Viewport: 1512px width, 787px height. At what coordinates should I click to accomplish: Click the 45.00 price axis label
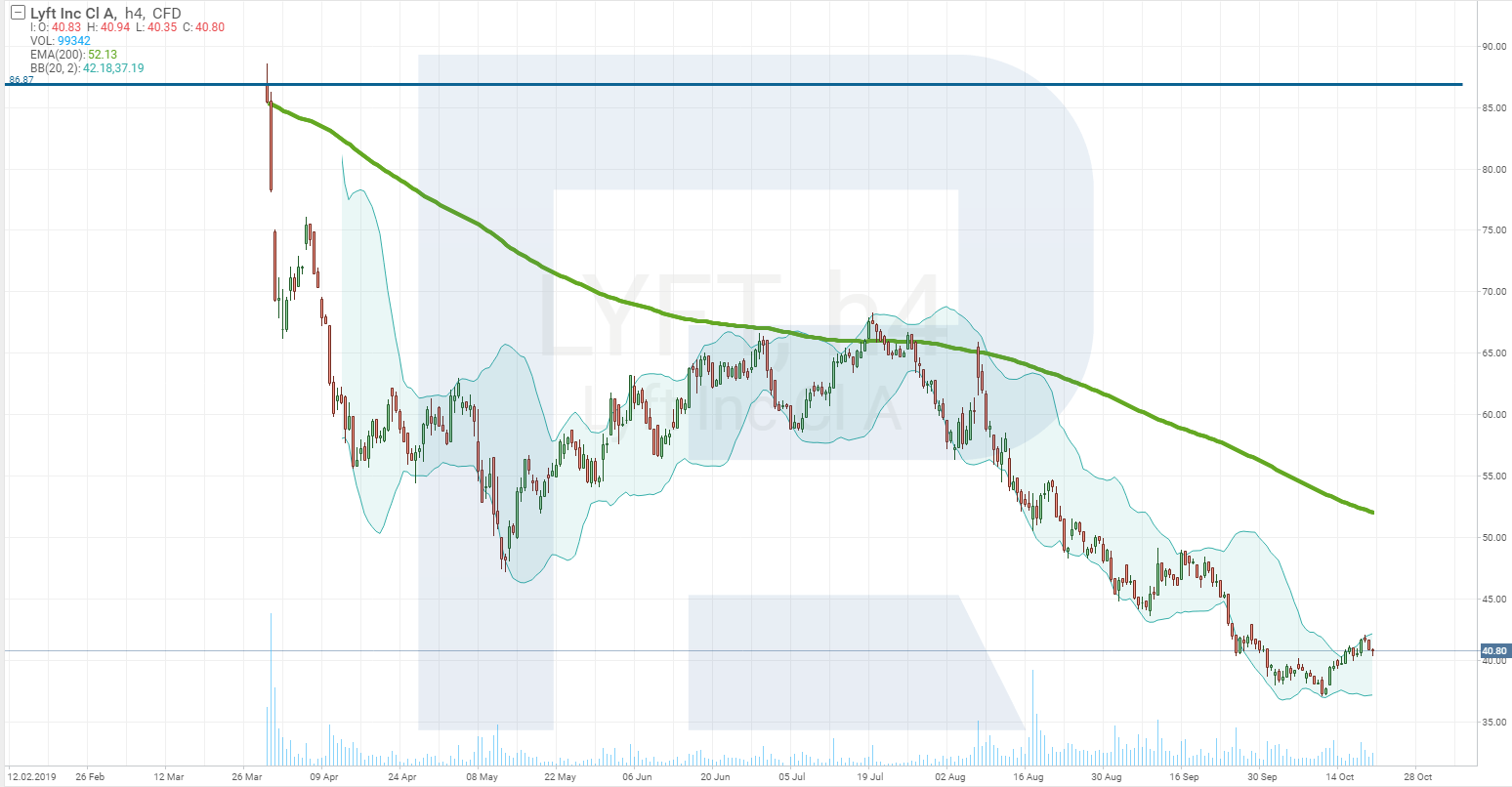1494,600
